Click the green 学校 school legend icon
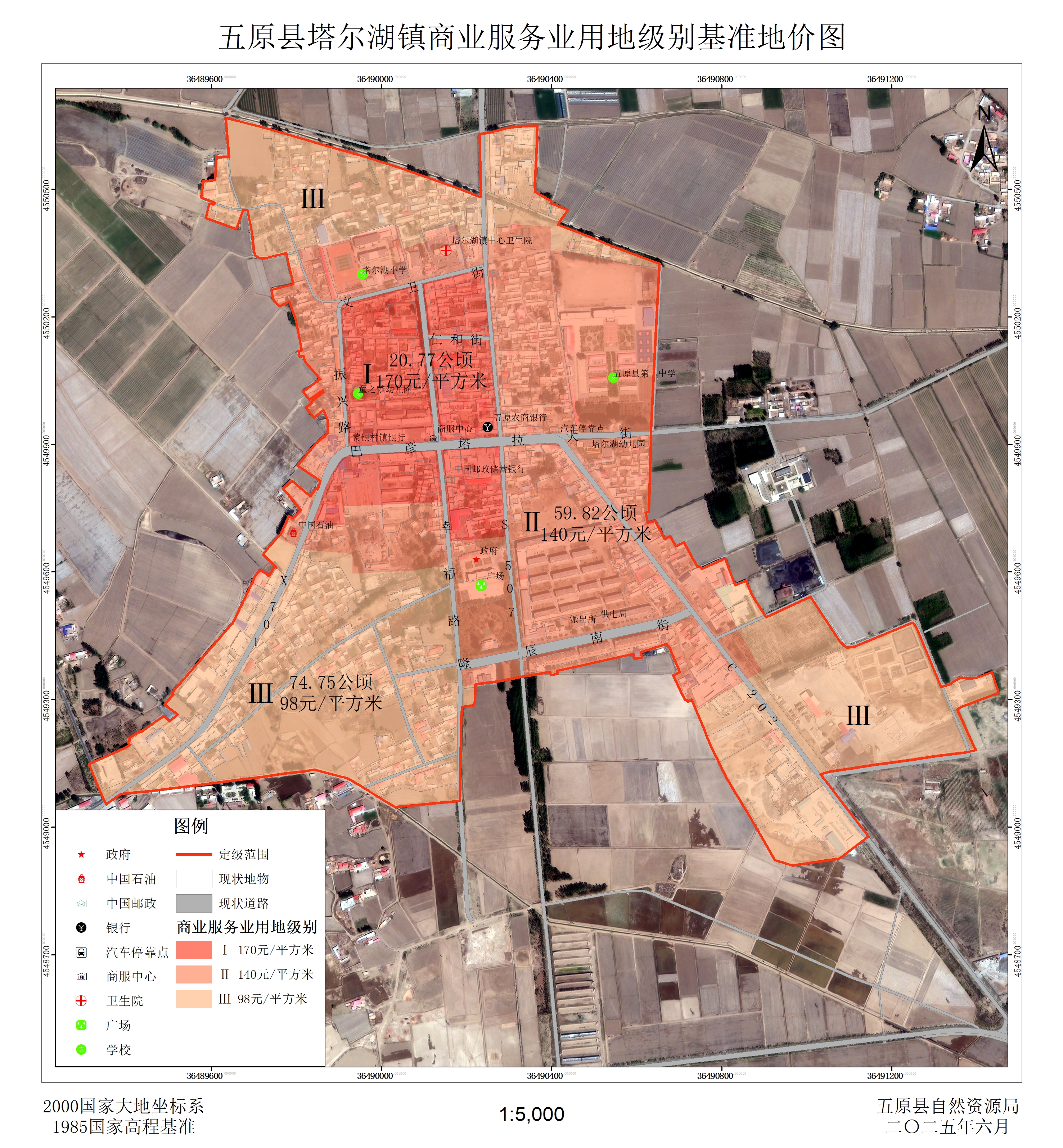Viewport: 1063px width, 1148px height. click(81, 1050)
